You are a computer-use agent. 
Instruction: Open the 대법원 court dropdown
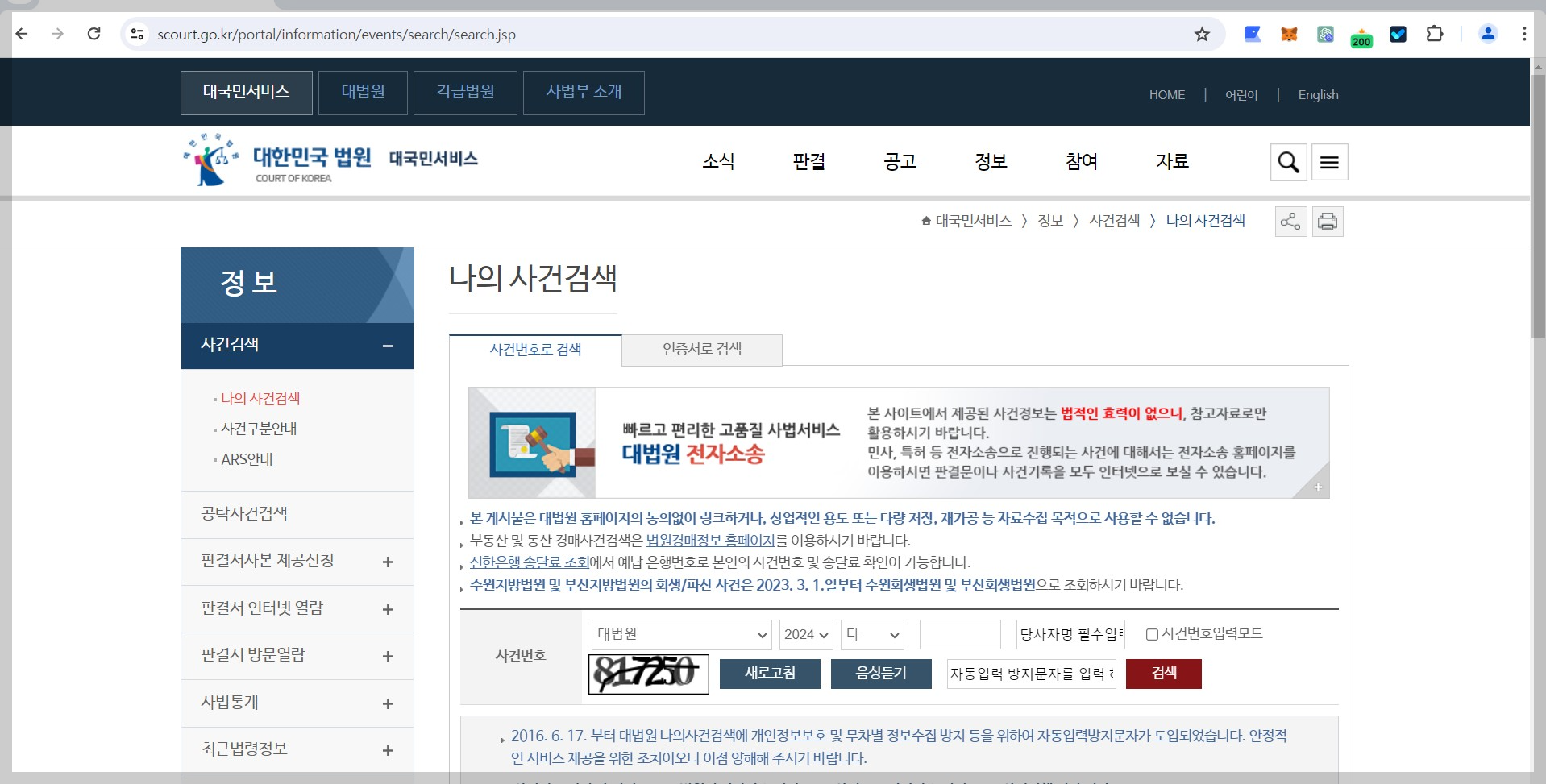tap(682, 634)
